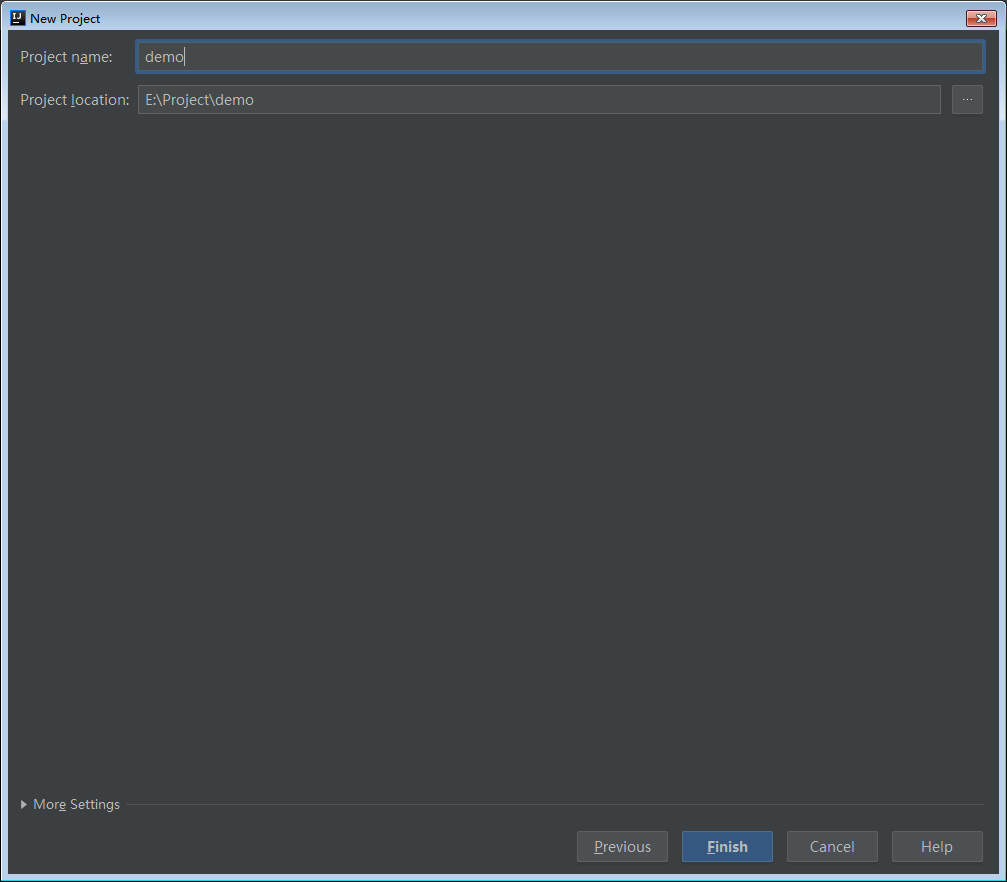Image resolution: width=1007 pixels, height=882 pixels.
Task: Click Finish to create the project
Action: [727, 846]
